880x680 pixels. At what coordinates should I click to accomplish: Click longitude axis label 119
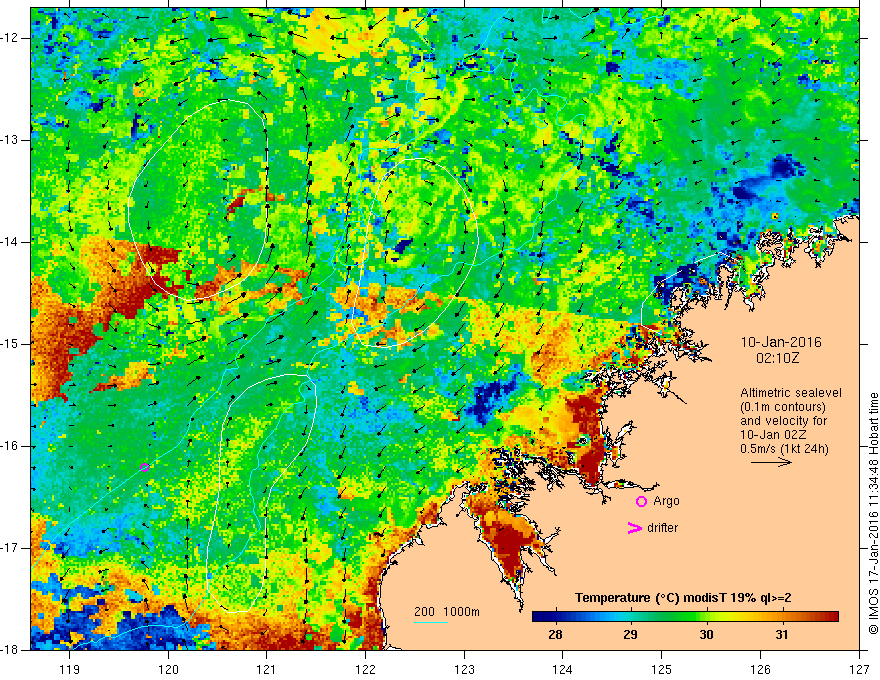tap(70, 669)
